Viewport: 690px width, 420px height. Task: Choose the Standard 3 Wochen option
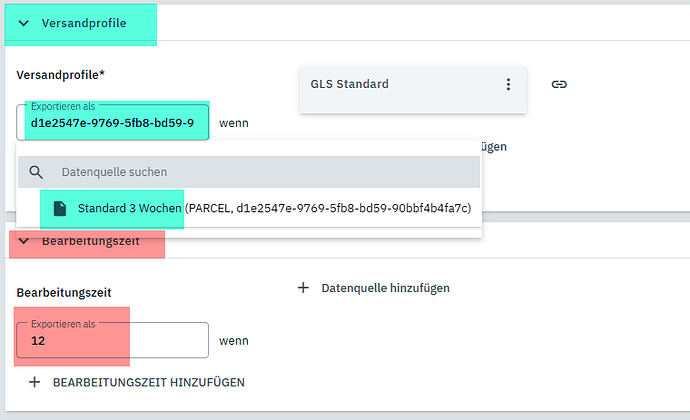point(130,208)
